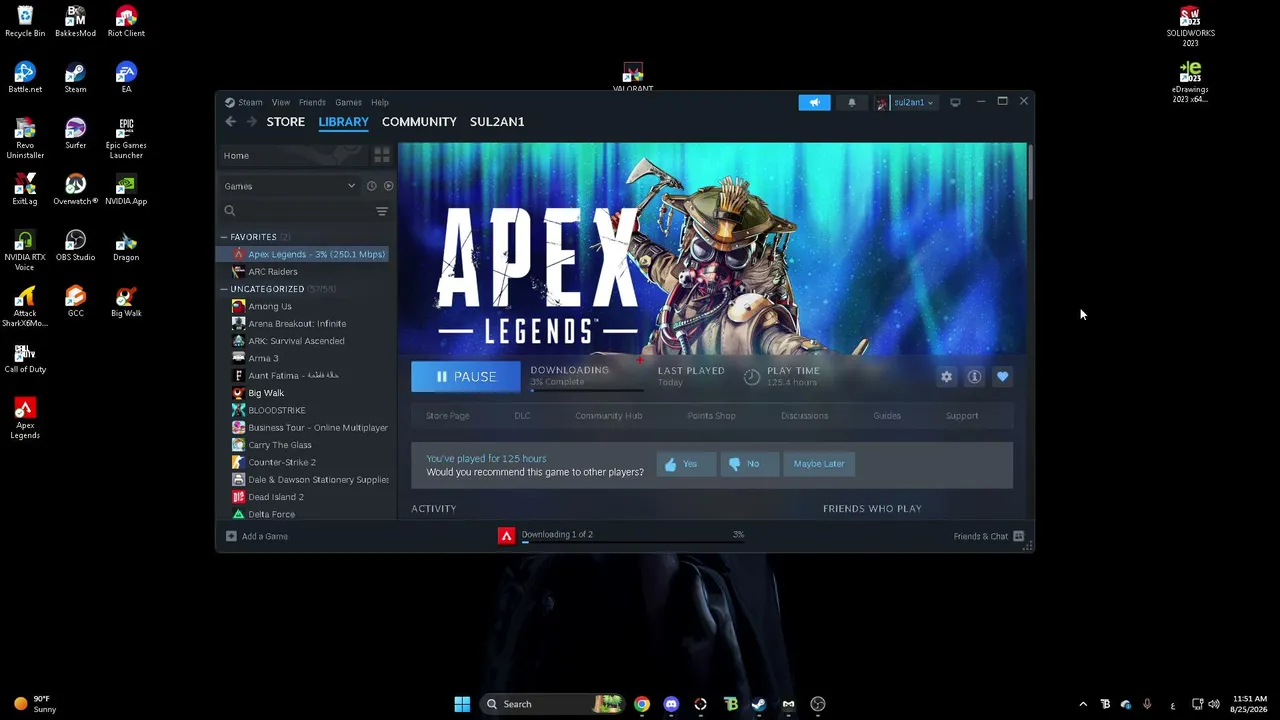The image size is (1280, 720).
Task: Click the Apex Legends download manager icon
Action: click(506, 536)
